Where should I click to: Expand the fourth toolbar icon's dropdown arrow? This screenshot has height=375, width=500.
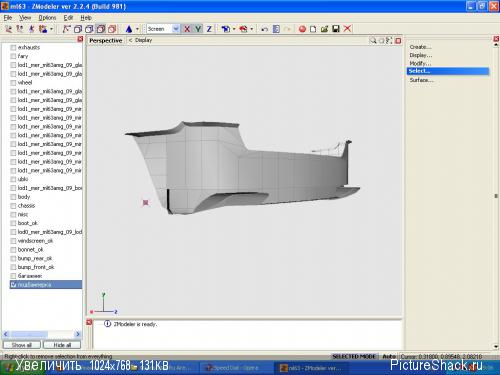51,29
